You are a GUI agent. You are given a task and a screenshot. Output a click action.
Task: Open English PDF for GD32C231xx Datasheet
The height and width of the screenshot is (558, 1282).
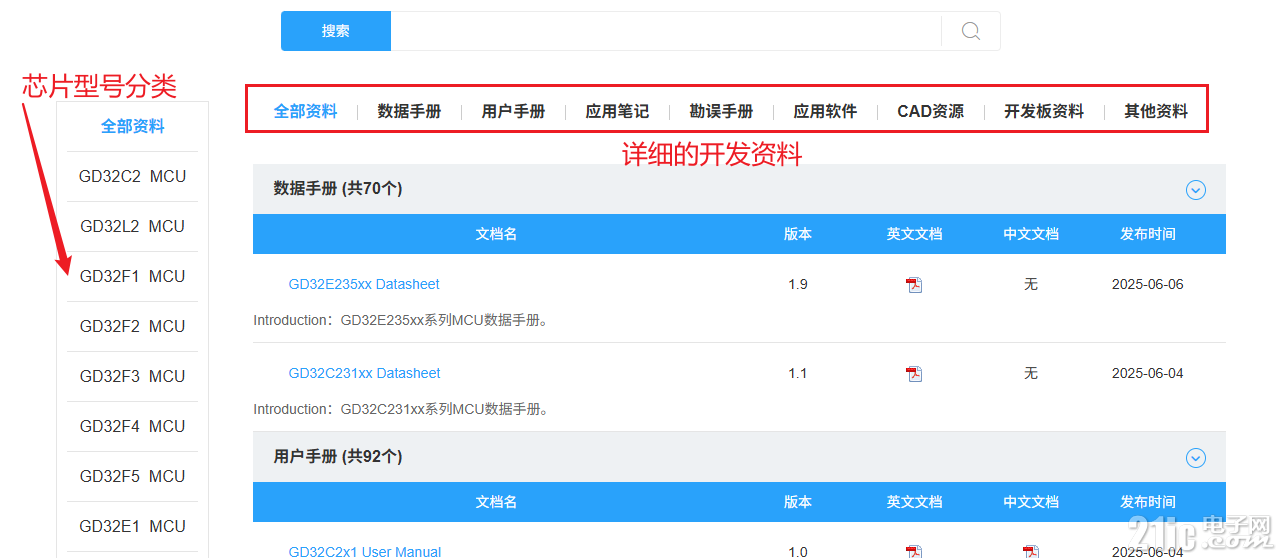(914, 374)
